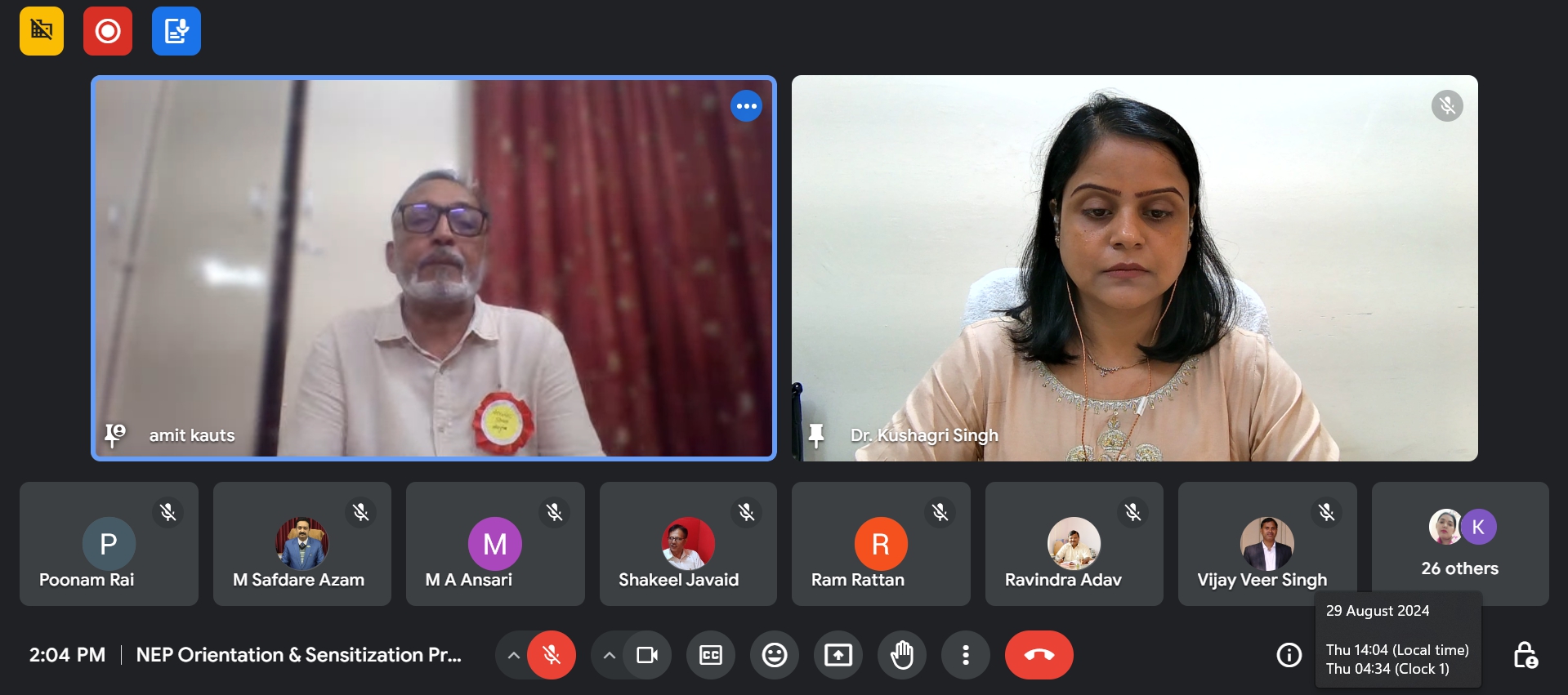Open meeting details info icon
Screen dimensions: 1568x695
click(x=1289, y=655)
